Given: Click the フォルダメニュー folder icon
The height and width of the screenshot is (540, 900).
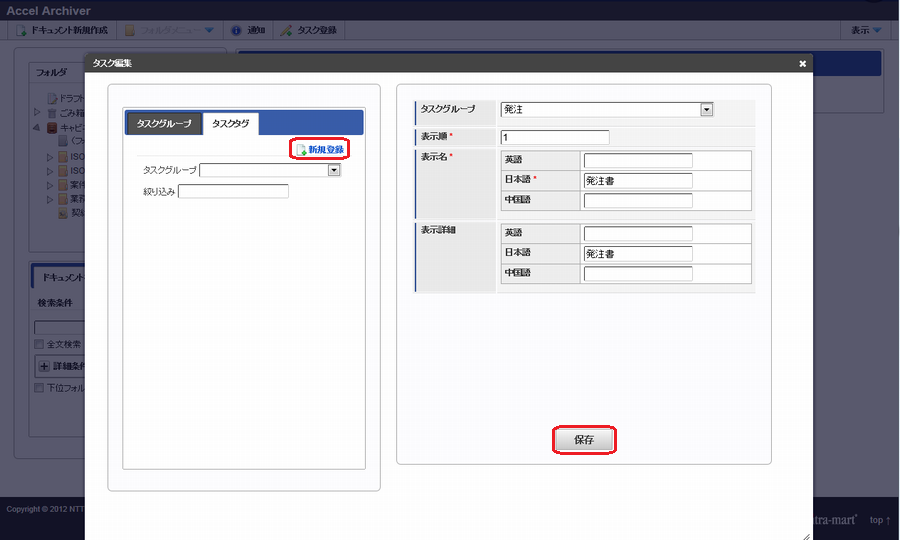Looking at the screenshot, I should [130, 30].
